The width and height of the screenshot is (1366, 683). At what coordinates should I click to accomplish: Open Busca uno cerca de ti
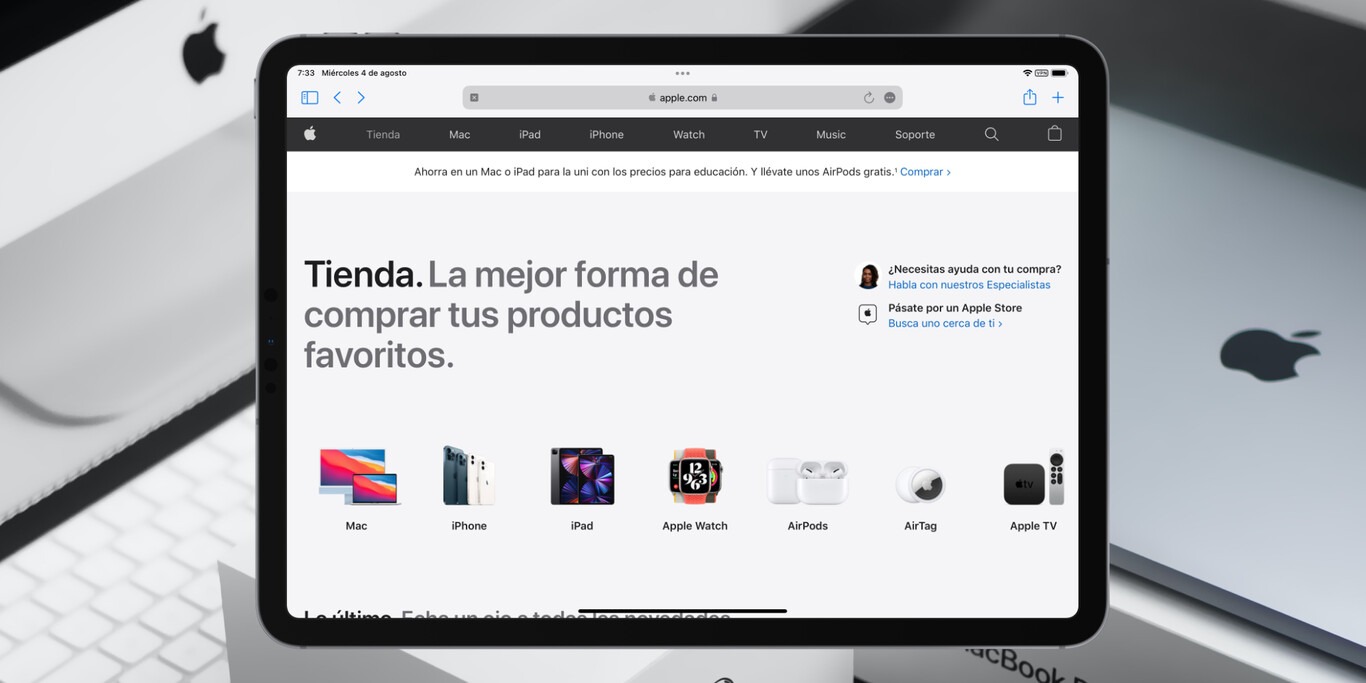pyautogui.click(x=944, y=324)
